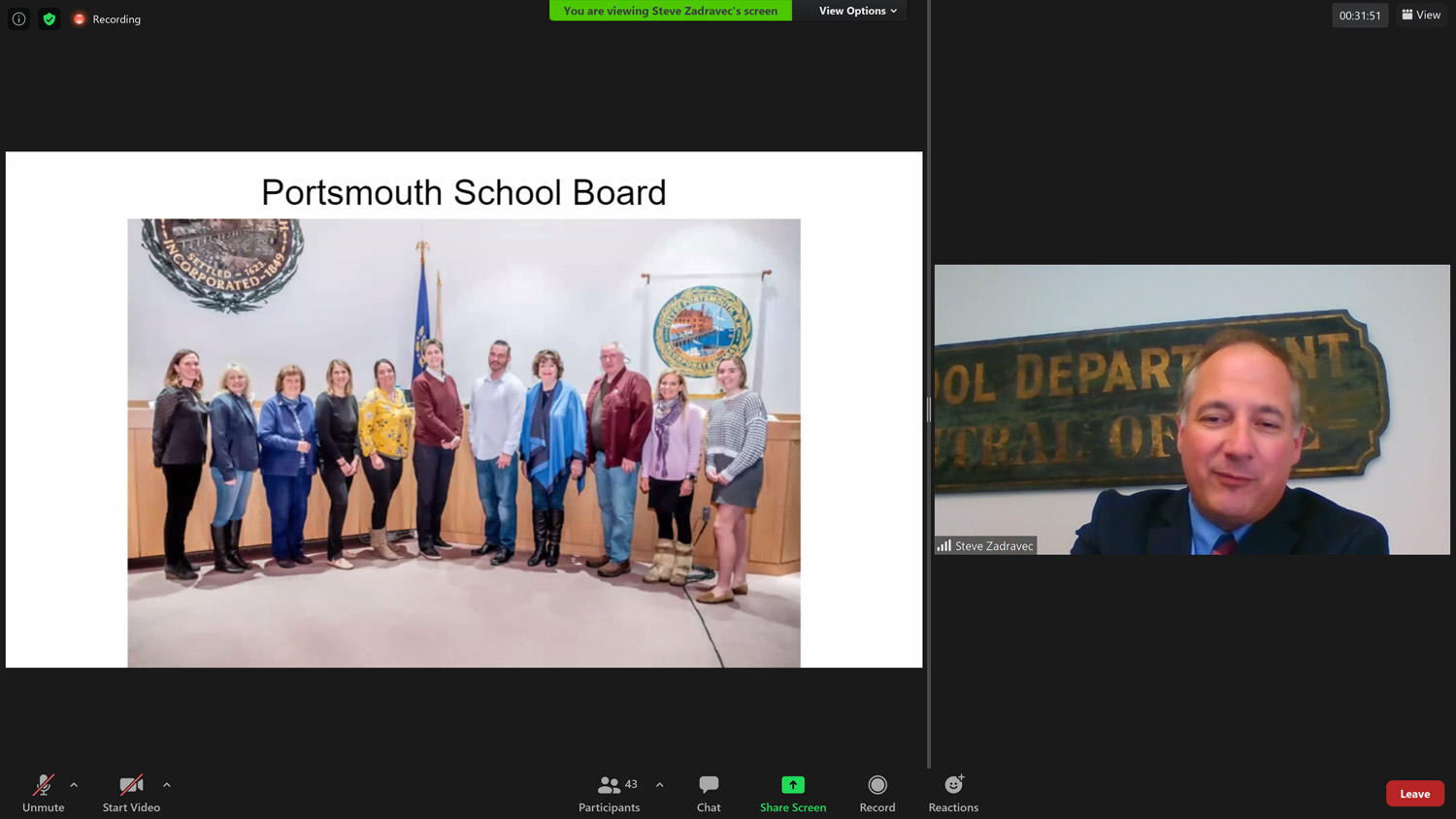Click the meeting information icon
1456x819 pixels.
[18, 18]
